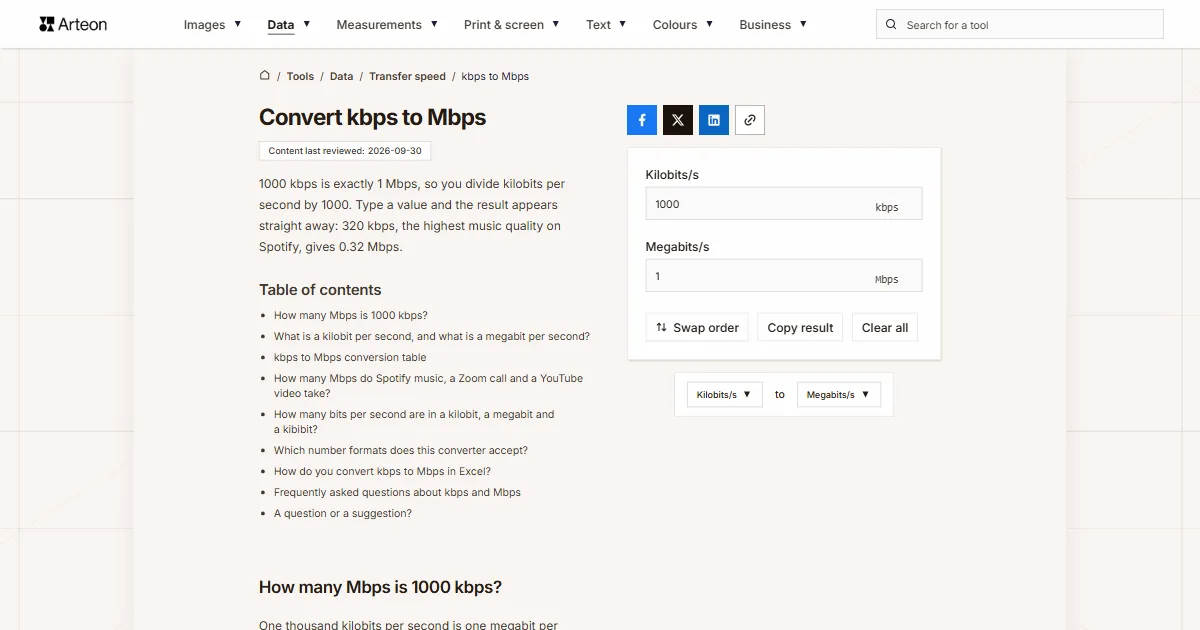Image resolution: width=1200 pixels, height=630 pixels.
Task: Focus the Megabits/s input field
Action: [x=784, y=276]
